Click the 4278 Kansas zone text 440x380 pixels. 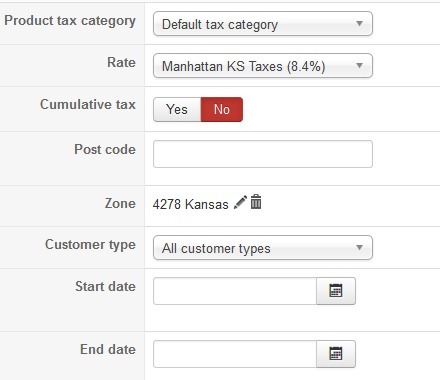[x=190, y=204]
